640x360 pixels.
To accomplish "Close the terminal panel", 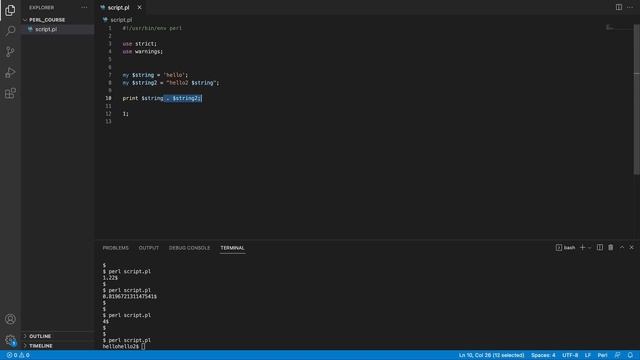I will (x=631, y=247).
